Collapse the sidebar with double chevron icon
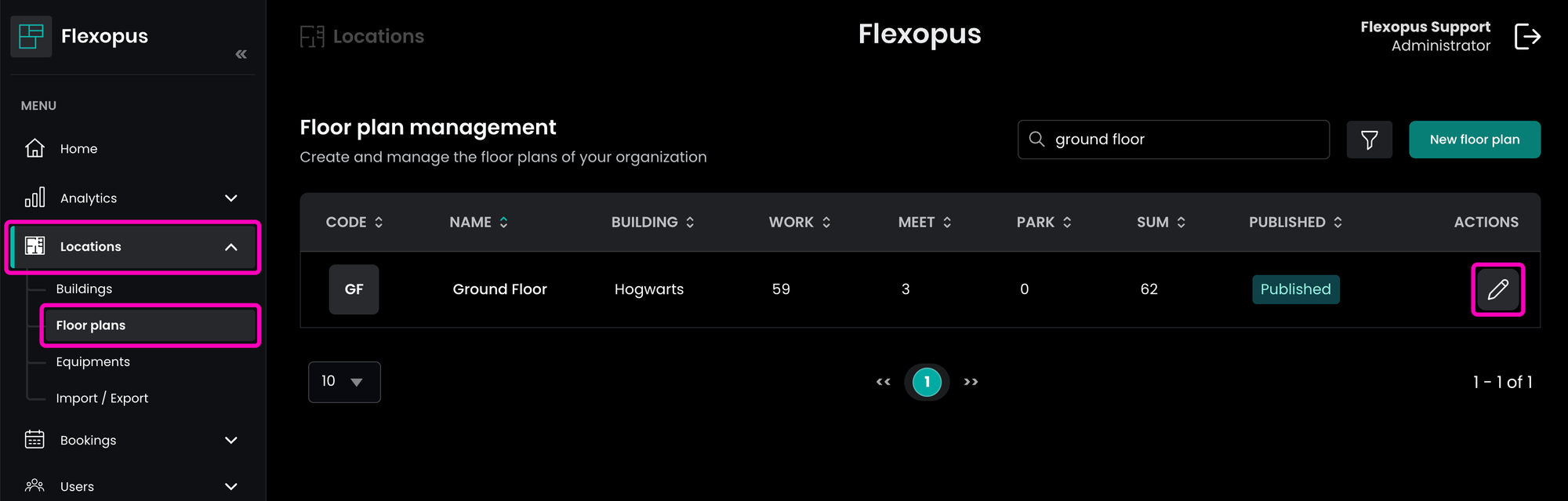The image size is (1568, 501). coord(241,54)
